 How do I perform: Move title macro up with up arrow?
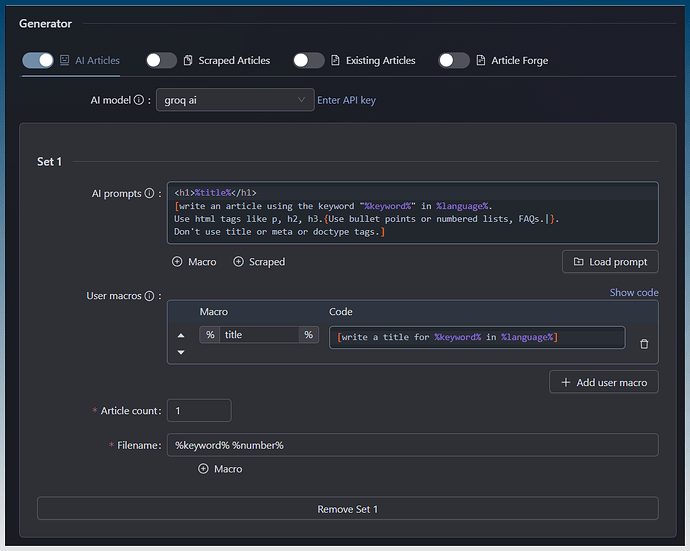pyautogui.click(x=181, y=336)
